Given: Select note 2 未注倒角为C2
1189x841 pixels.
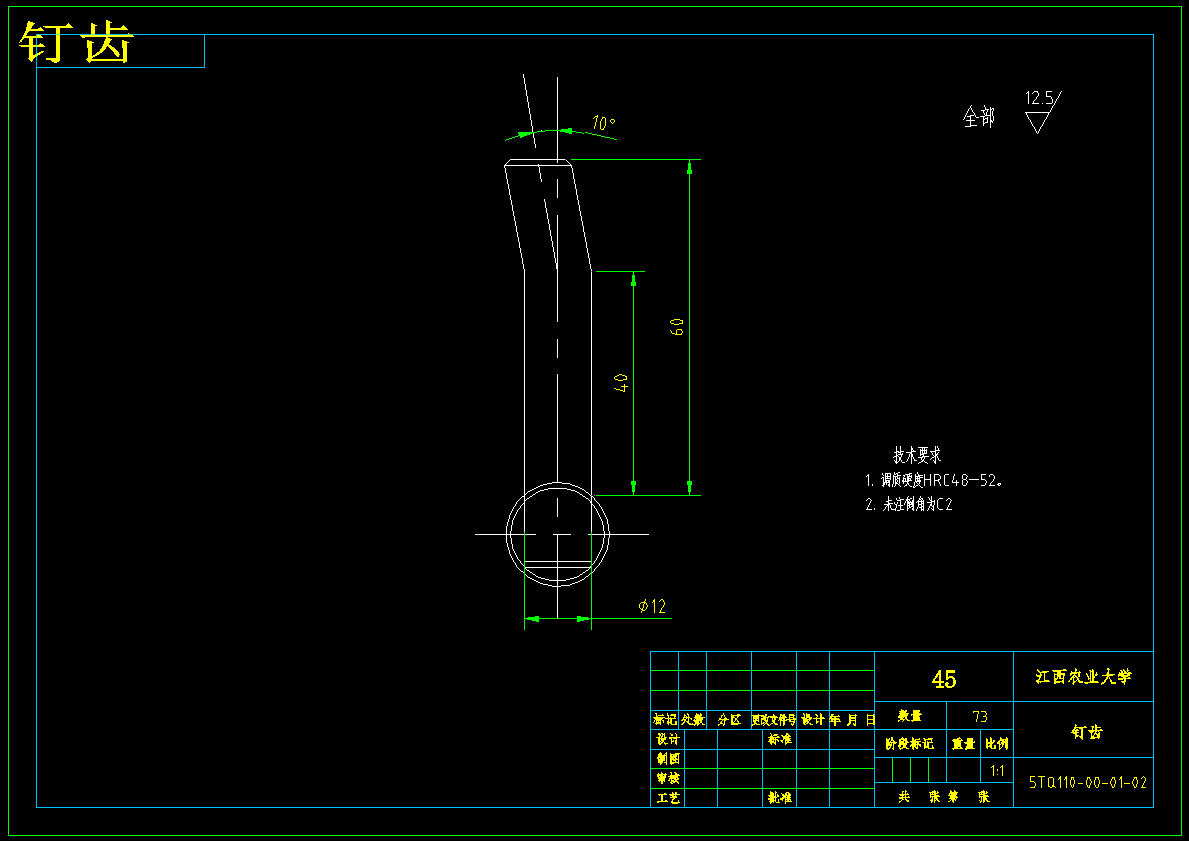Looking at the screenshot, I should (x=908, y=504).
